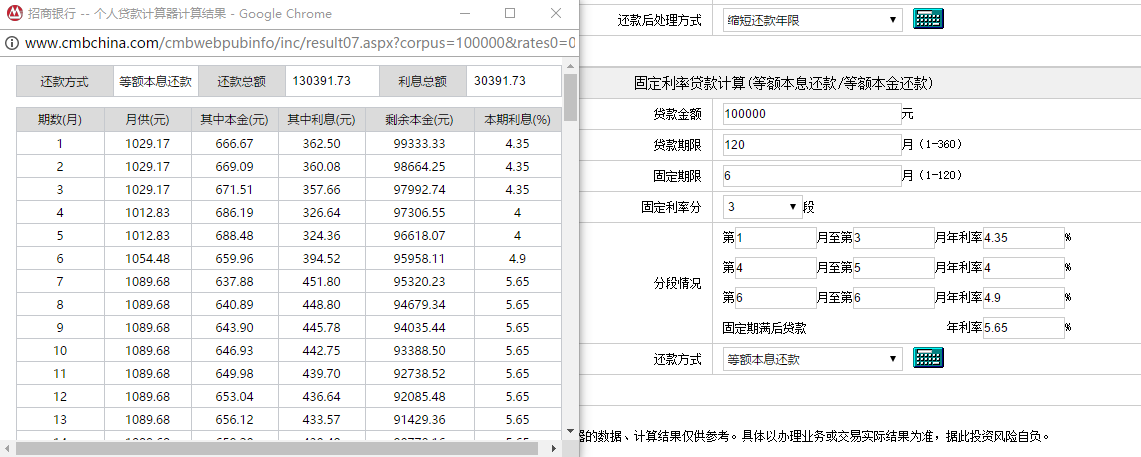This screenshot has width=1141, height=457.
Task: Click the 贷款期限 input field with 120
Action: tap(813, 144)
